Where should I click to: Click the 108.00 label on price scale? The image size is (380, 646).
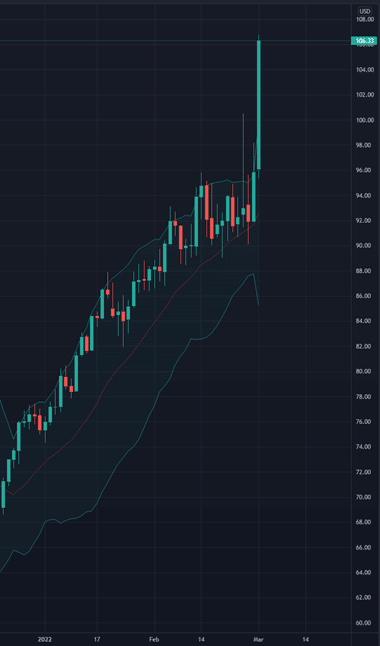[x=364, y=20]
